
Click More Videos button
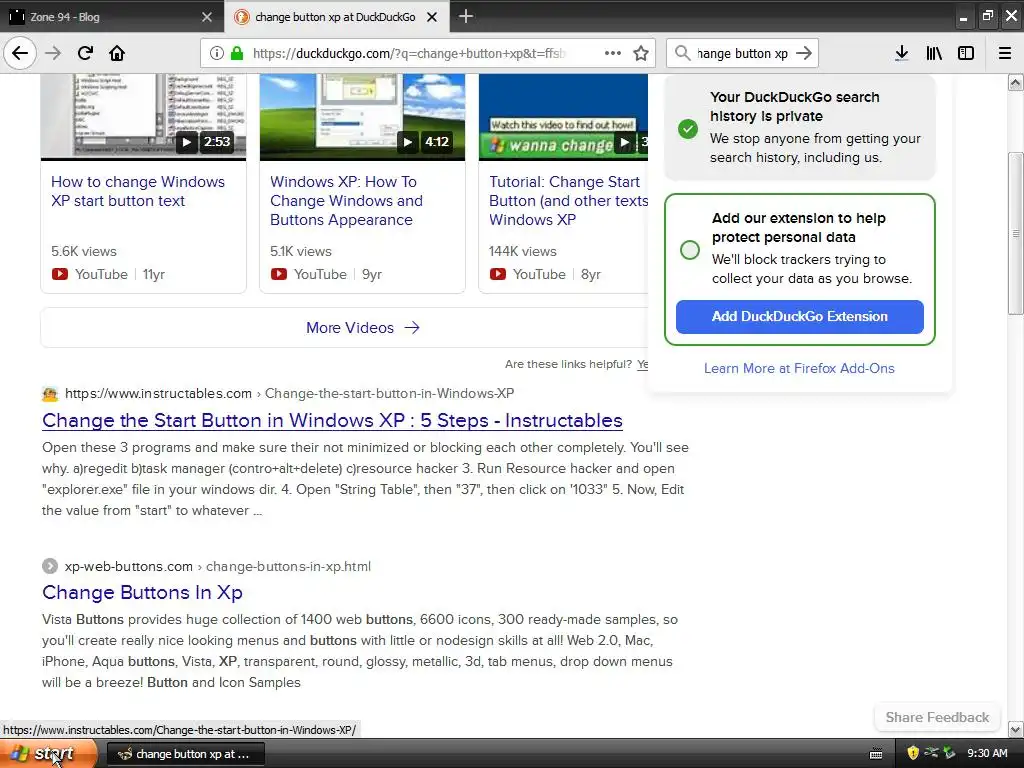coord(362,328)
